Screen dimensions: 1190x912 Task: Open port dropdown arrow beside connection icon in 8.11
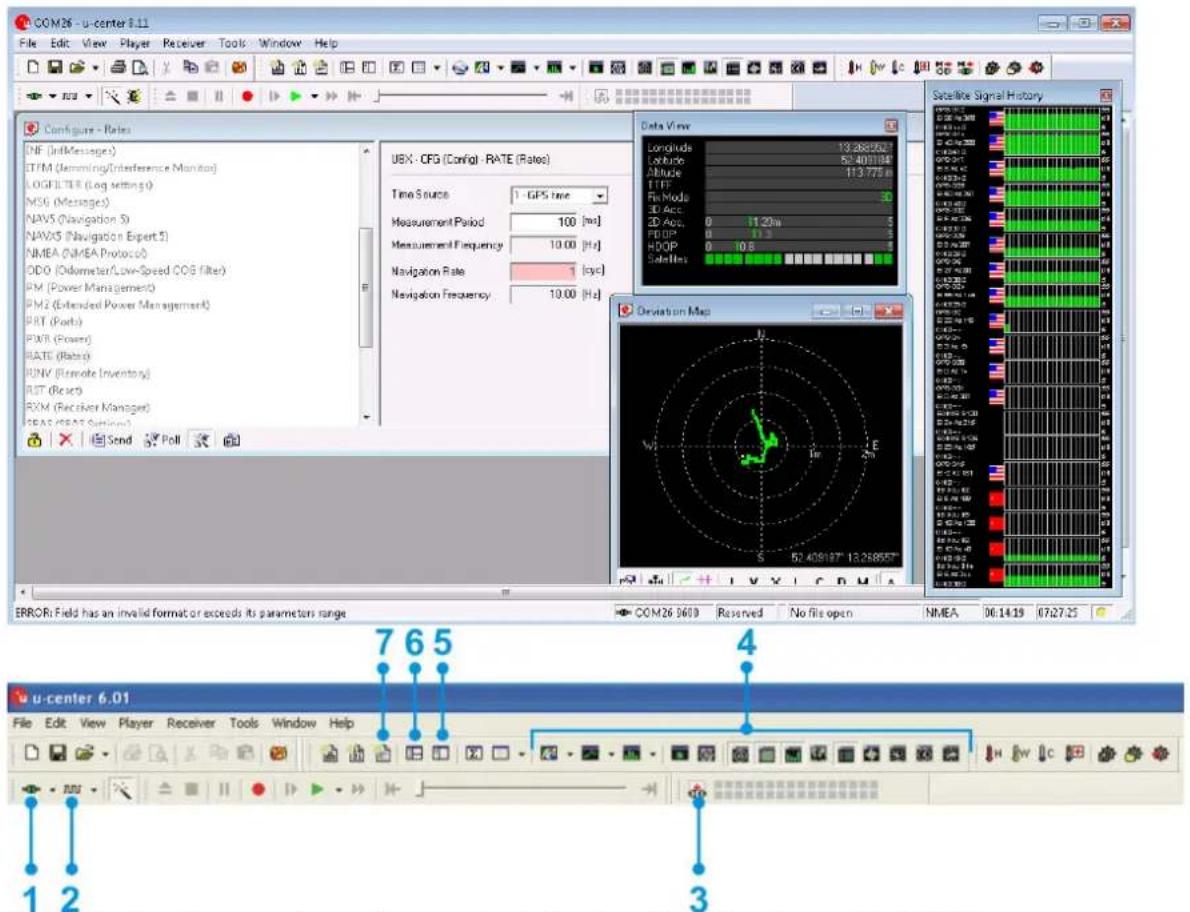(52, 96)
